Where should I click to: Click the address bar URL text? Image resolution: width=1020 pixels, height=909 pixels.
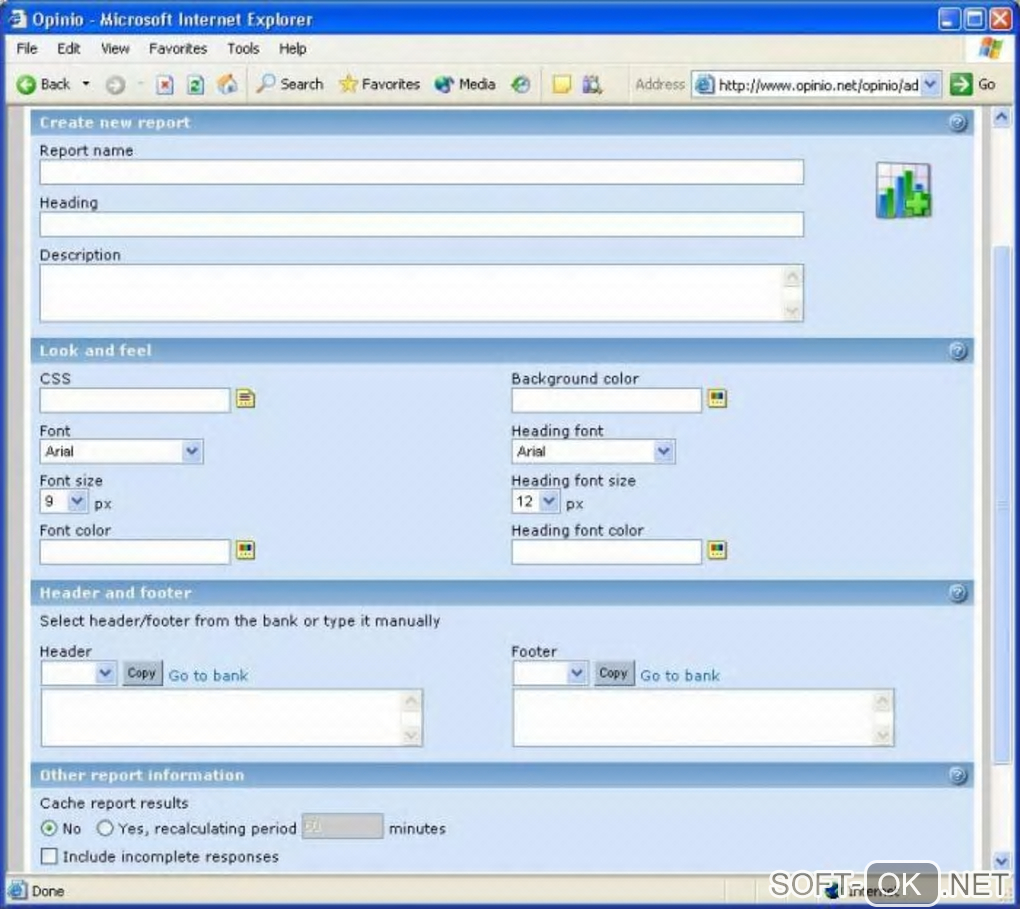(818, 85)
